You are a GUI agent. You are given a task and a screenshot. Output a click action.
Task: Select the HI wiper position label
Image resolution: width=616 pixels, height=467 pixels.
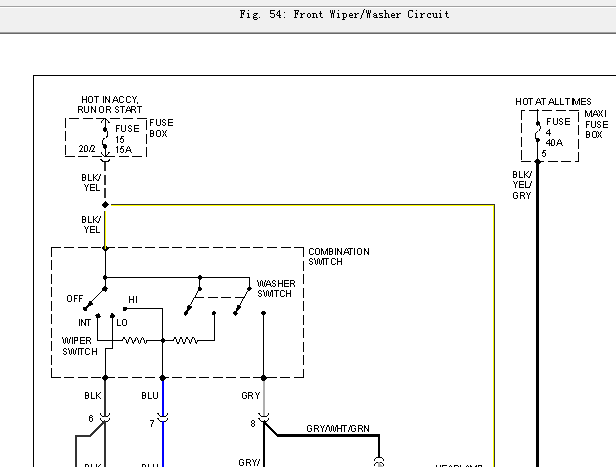(x=132, y=298)
